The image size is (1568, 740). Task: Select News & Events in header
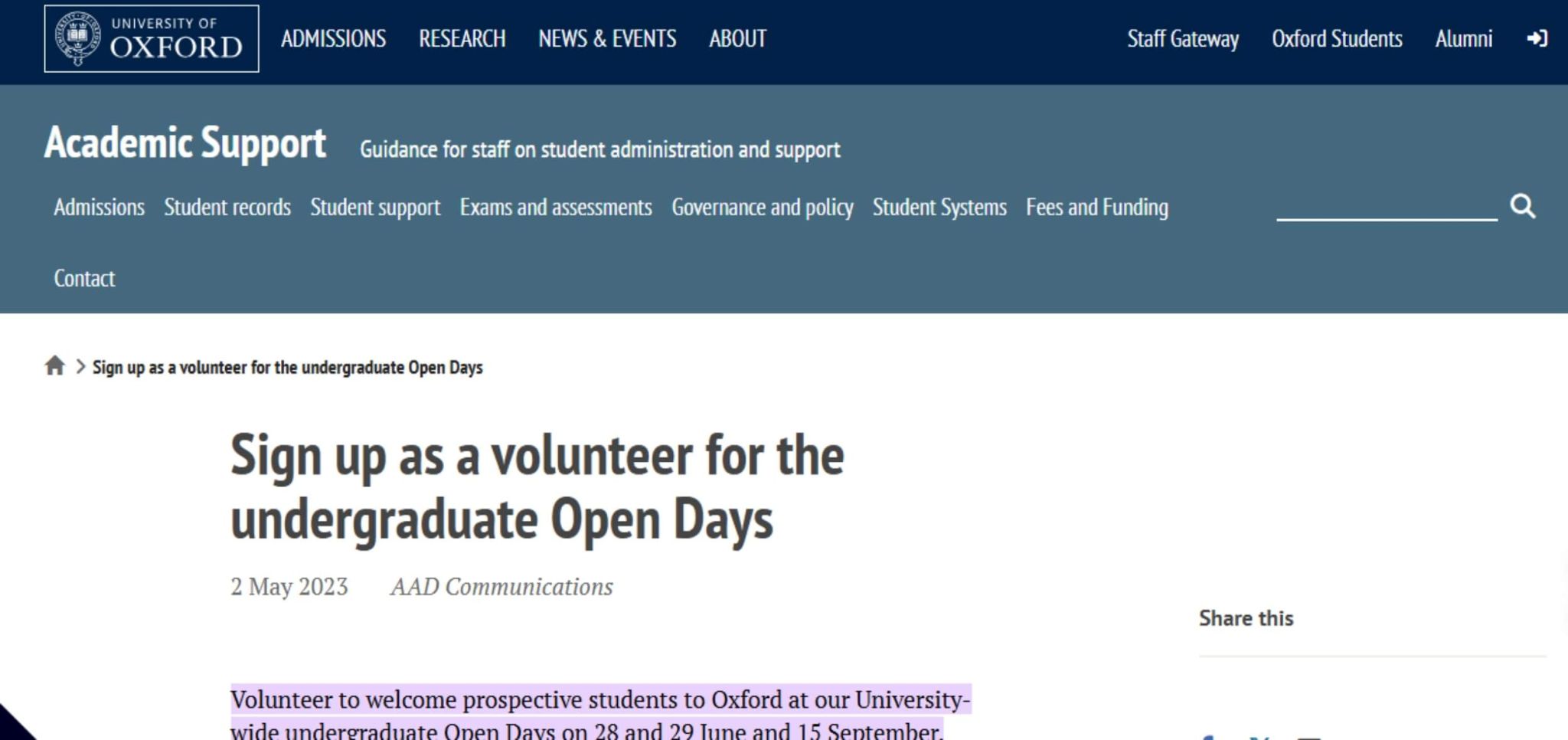pos(607,38)
